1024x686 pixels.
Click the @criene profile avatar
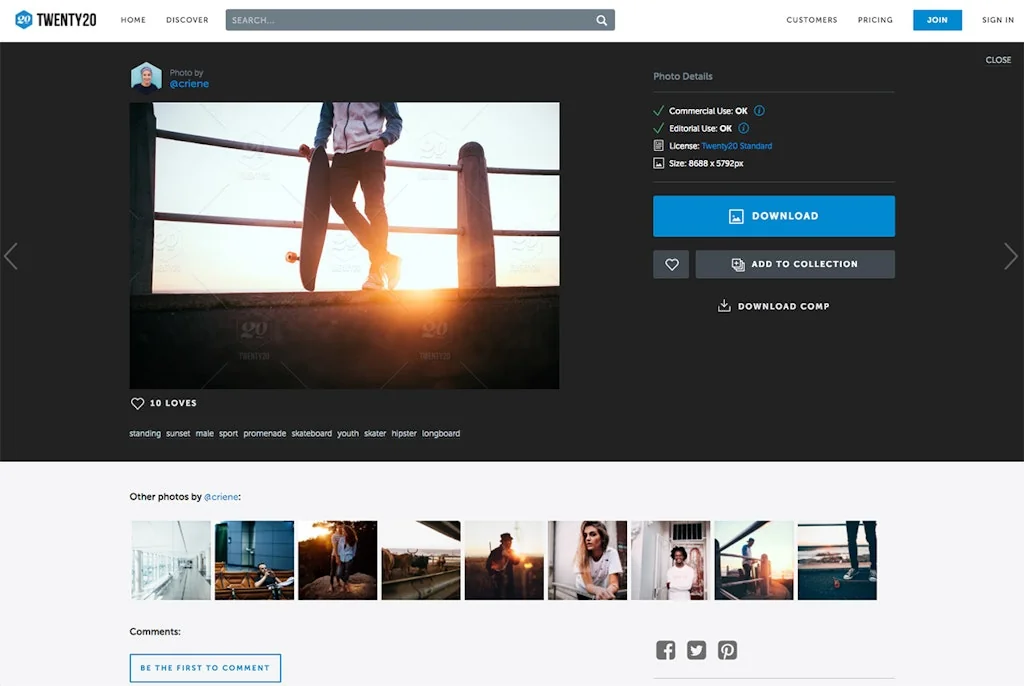pos(146,77)
